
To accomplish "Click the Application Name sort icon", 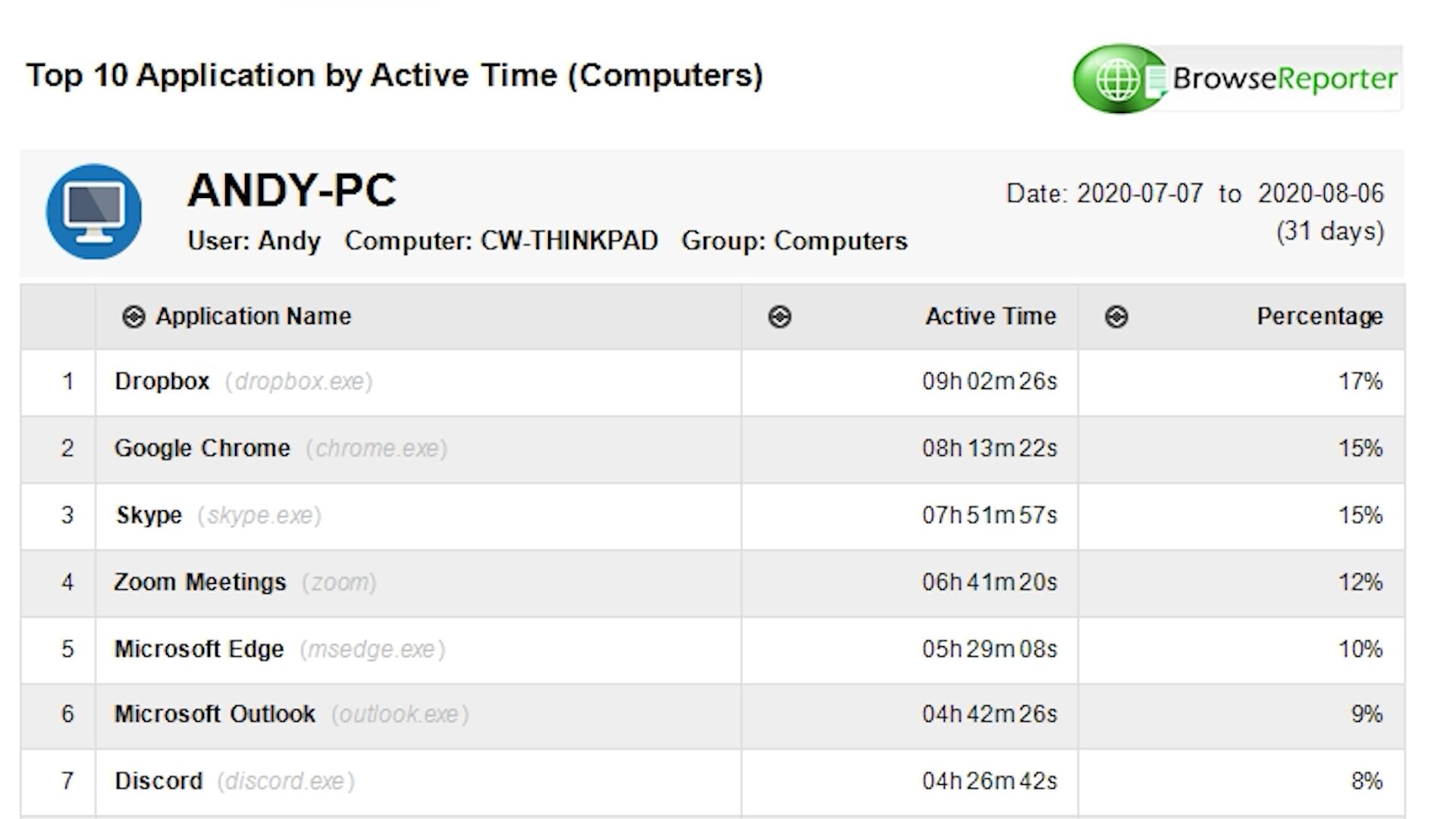I will (133, 317).
